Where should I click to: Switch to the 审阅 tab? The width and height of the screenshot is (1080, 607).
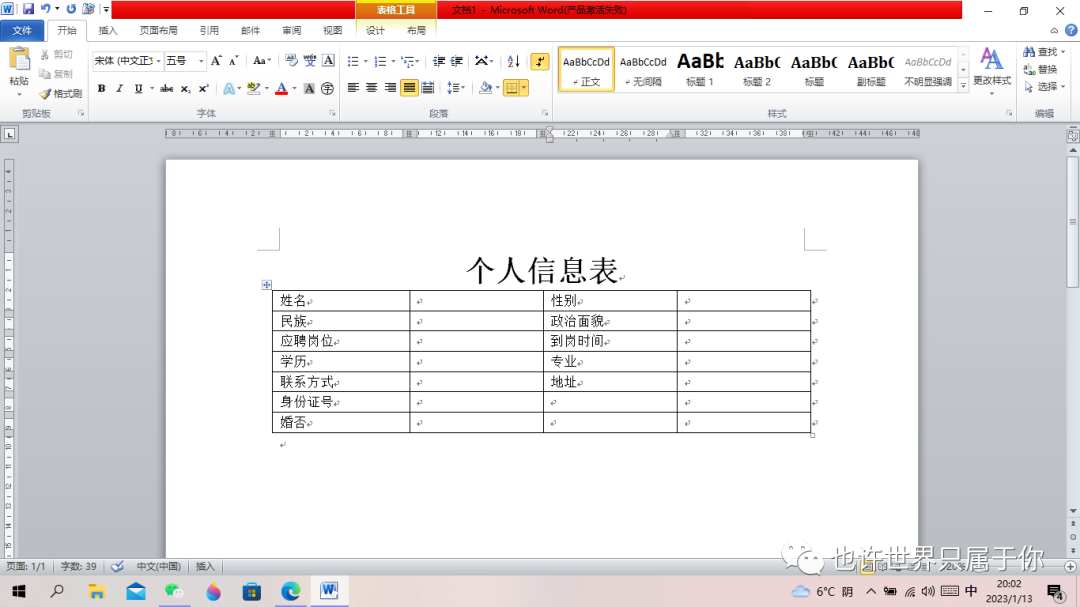pyautogui.click(x=291, y=30)
